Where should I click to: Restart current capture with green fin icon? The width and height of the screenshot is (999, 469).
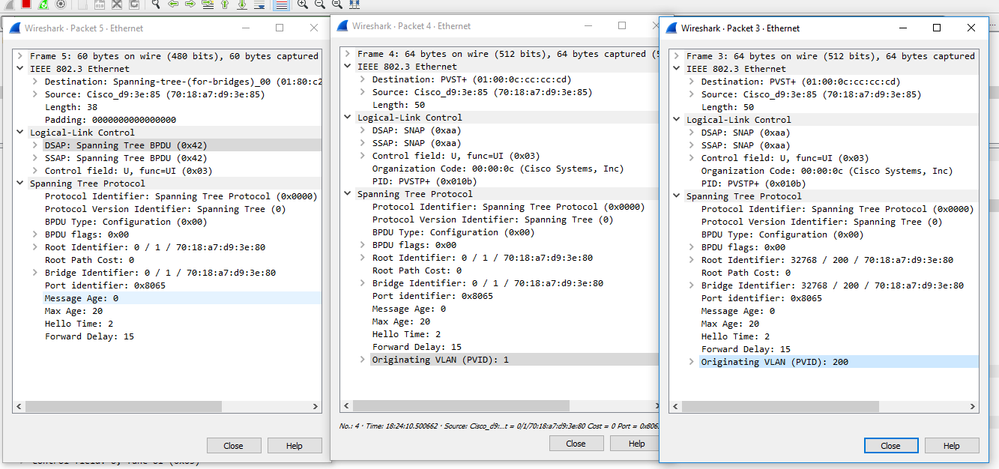click(x=43, y=4)
